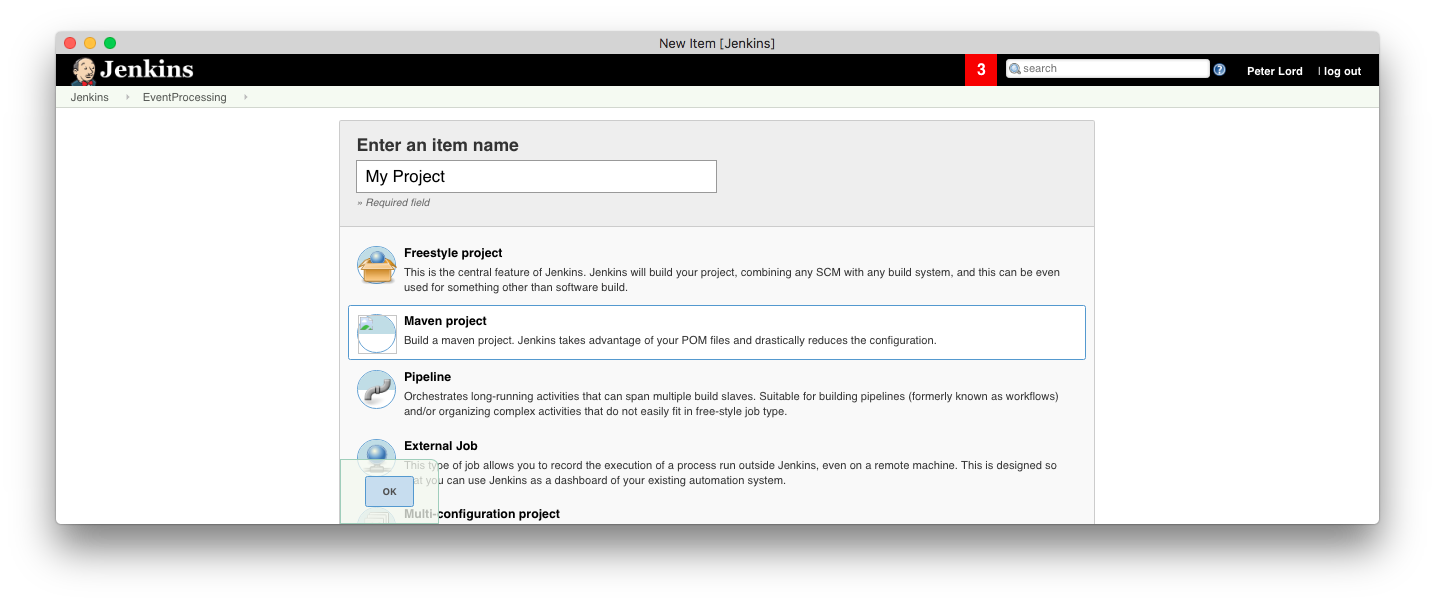This screenshot has height=604, width=1435.
Task: Open the EventProcessing breadcrumb
Action: pyautogui.click(x=185, y=97)
